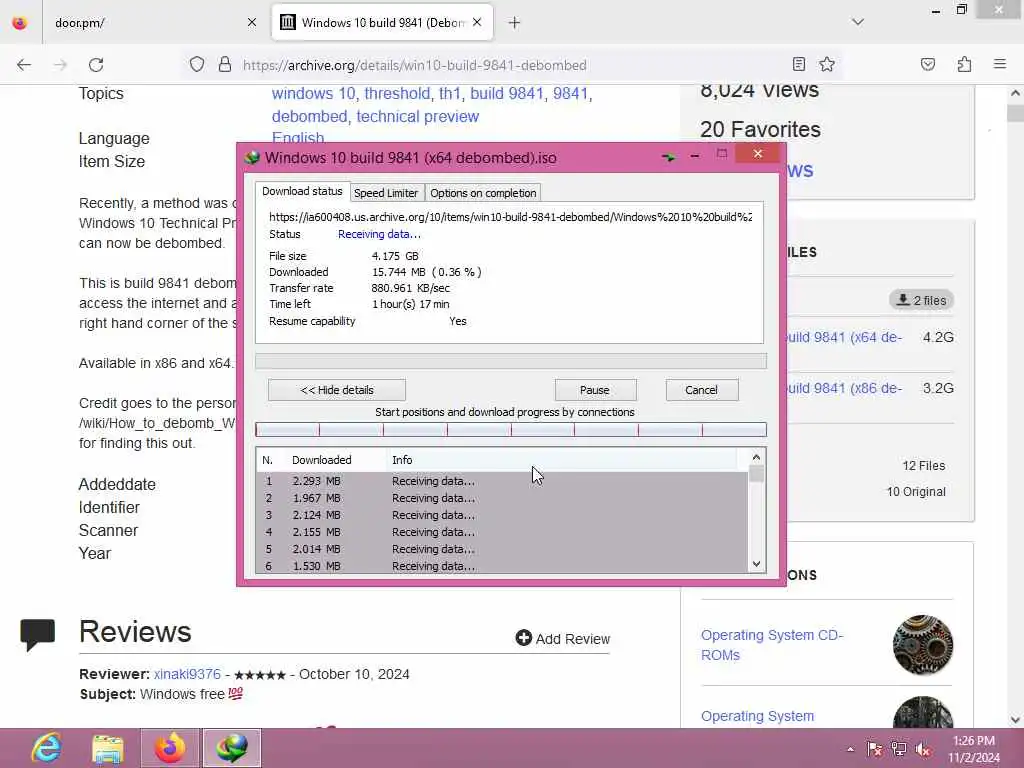Close the IDM download dialog
This screenshot has height=768, width=1024.
tap(758, 154)
